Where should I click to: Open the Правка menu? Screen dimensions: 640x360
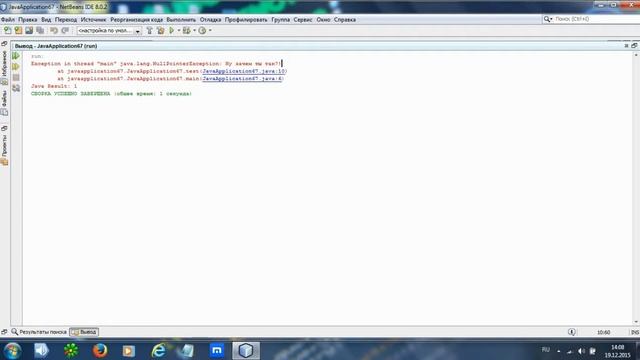click(x=28, y=20)
